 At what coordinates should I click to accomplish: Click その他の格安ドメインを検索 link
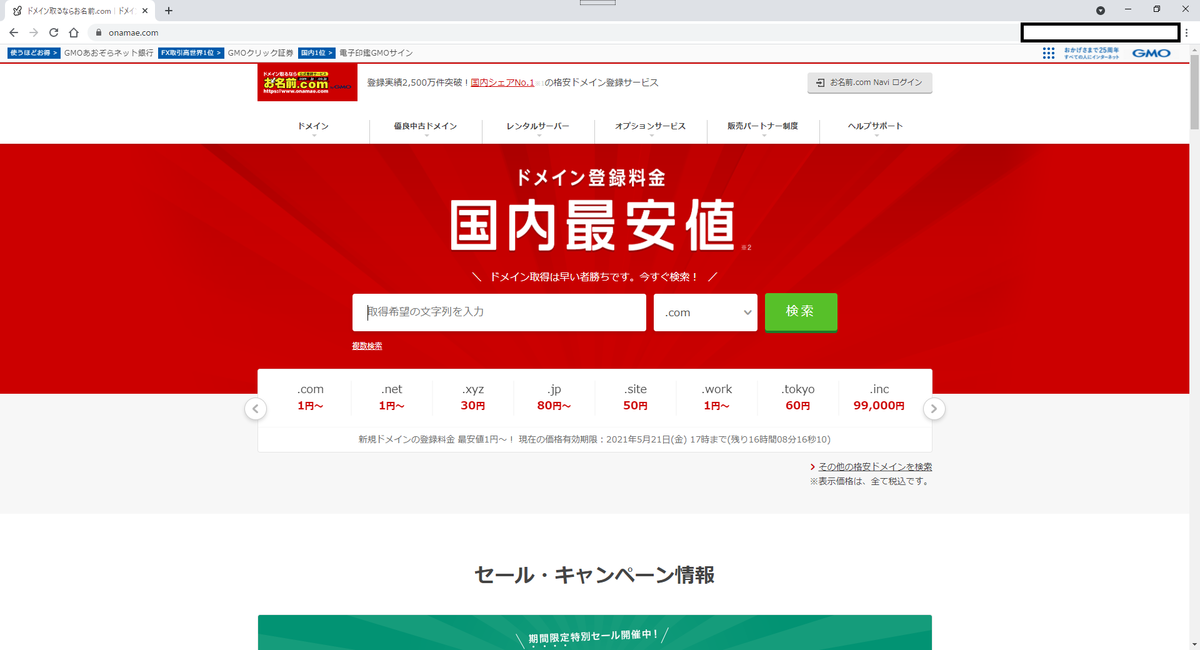(x=875, y=467)
